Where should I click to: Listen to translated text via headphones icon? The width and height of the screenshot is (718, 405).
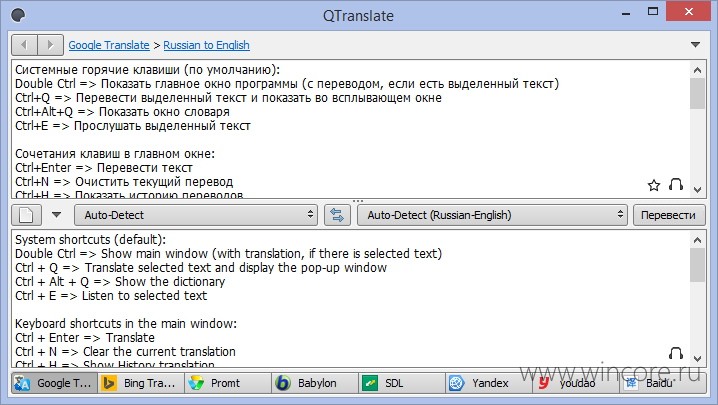676,353
